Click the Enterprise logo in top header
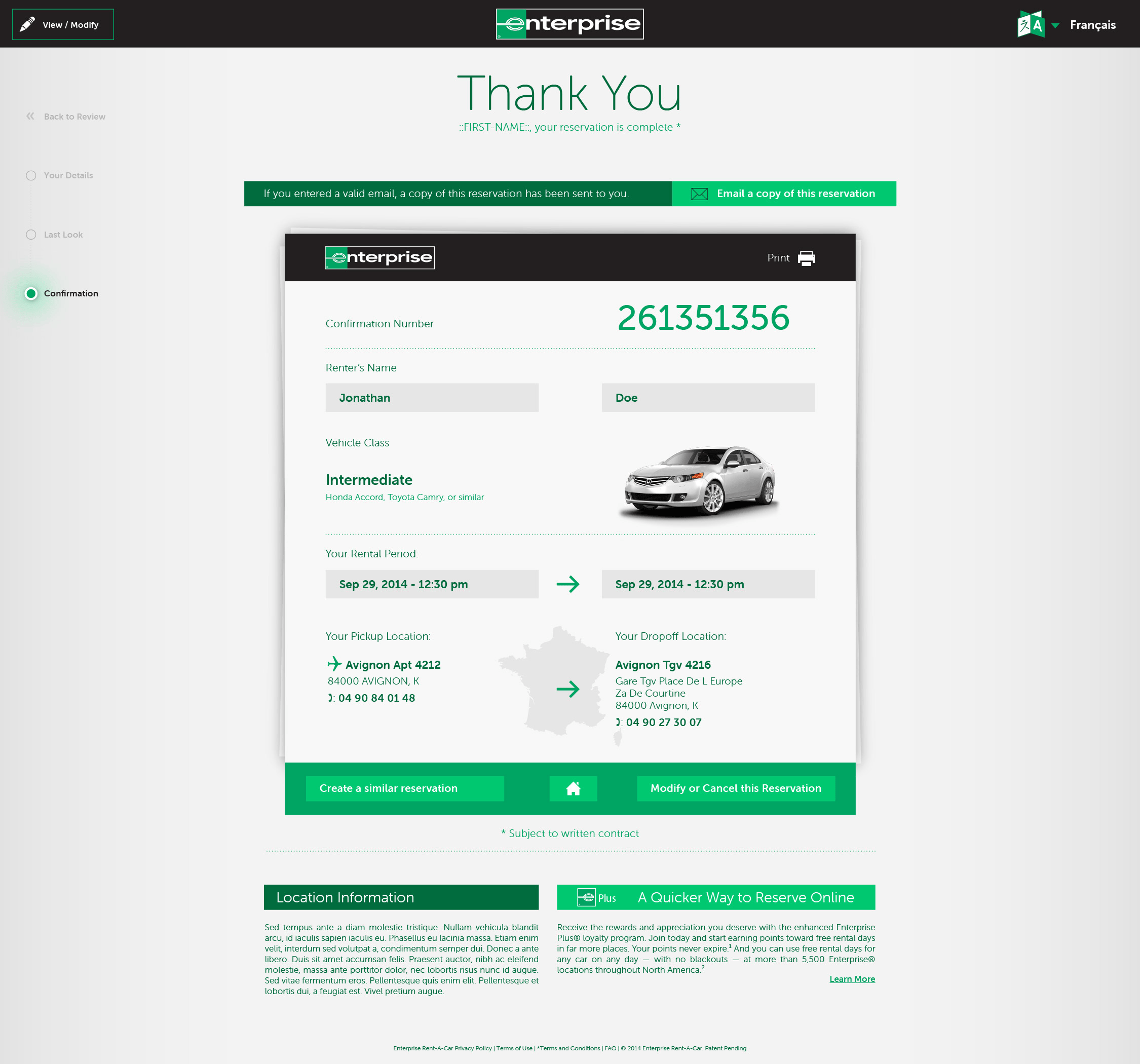The width and height of the screenshot is (1140, 1064). pyautogui.click(x=569, y=24)
